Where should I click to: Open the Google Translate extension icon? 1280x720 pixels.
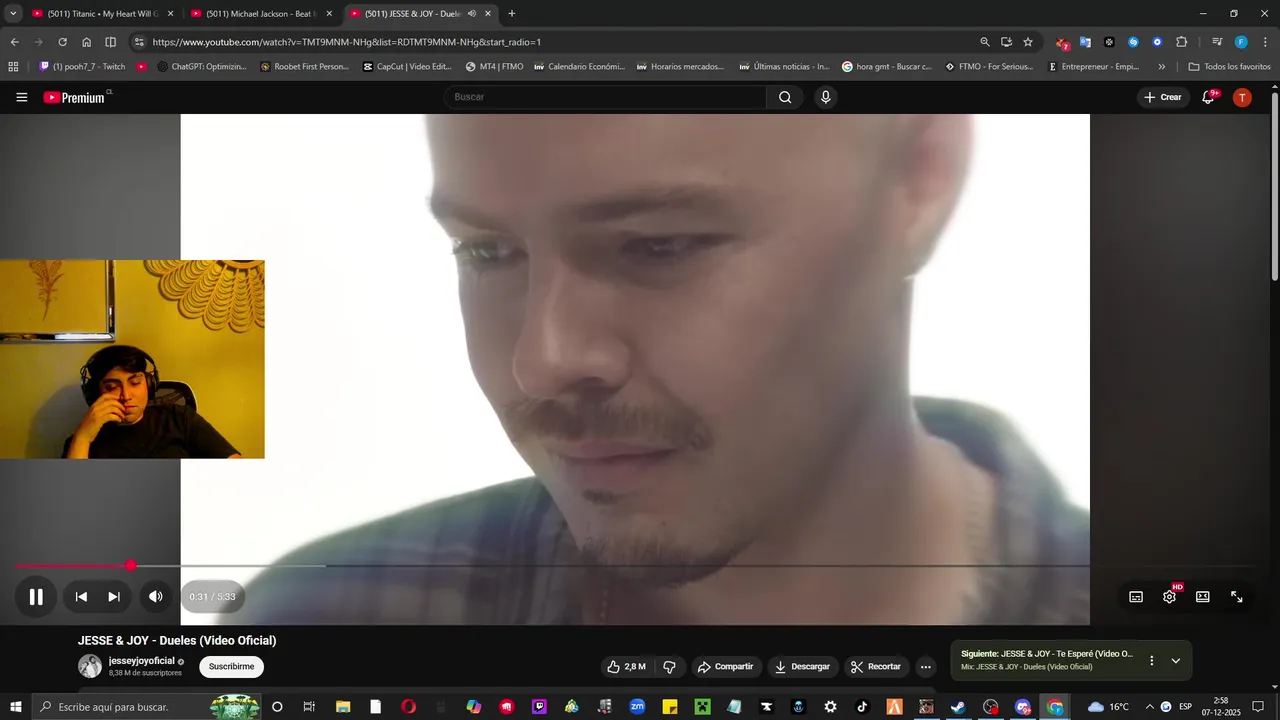pos(1085,42)
